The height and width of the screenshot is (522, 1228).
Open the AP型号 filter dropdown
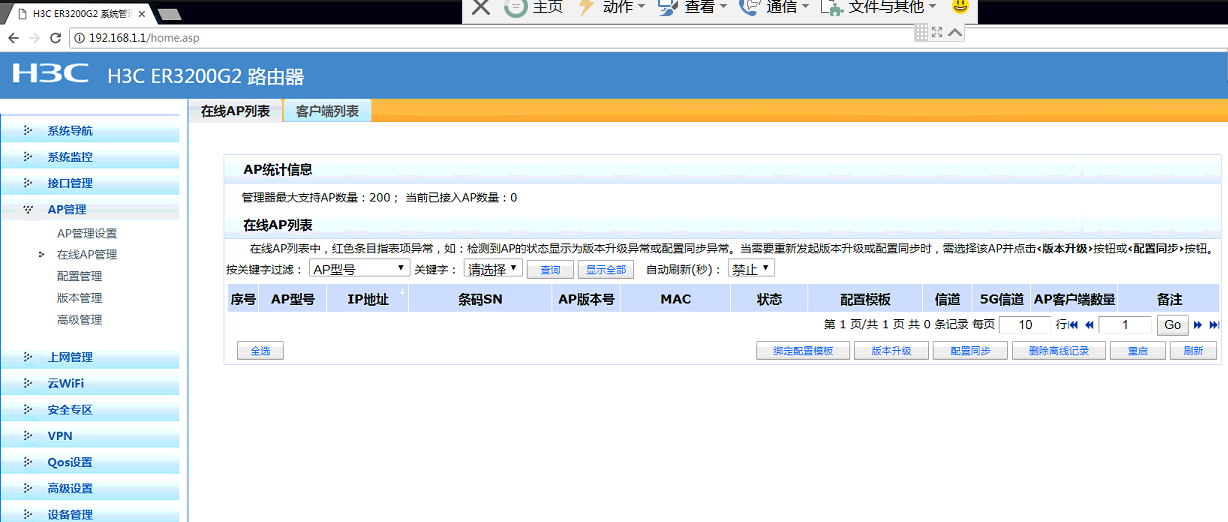click(359, 269)
